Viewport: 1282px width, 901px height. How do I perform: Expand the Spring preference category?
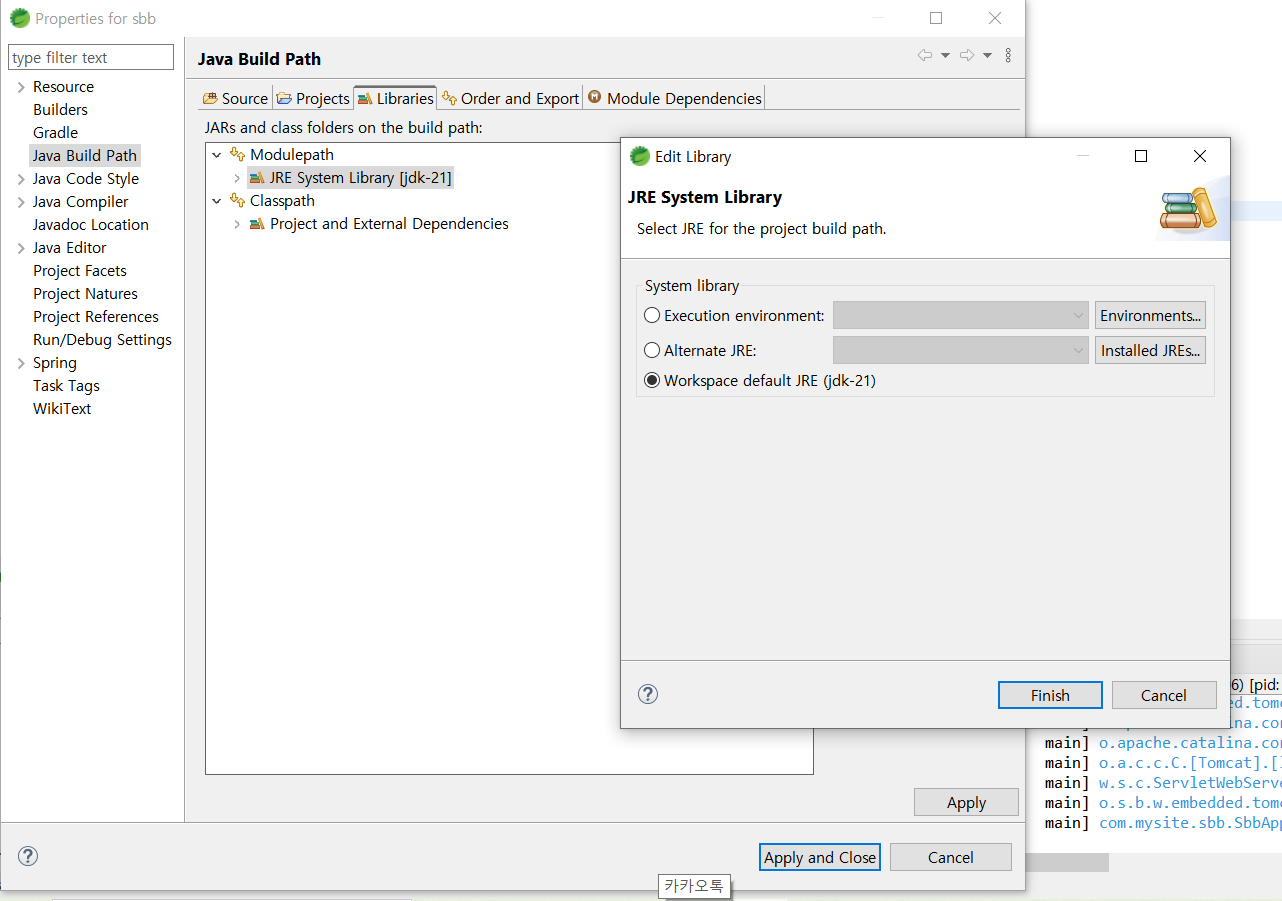click(21, 363)
